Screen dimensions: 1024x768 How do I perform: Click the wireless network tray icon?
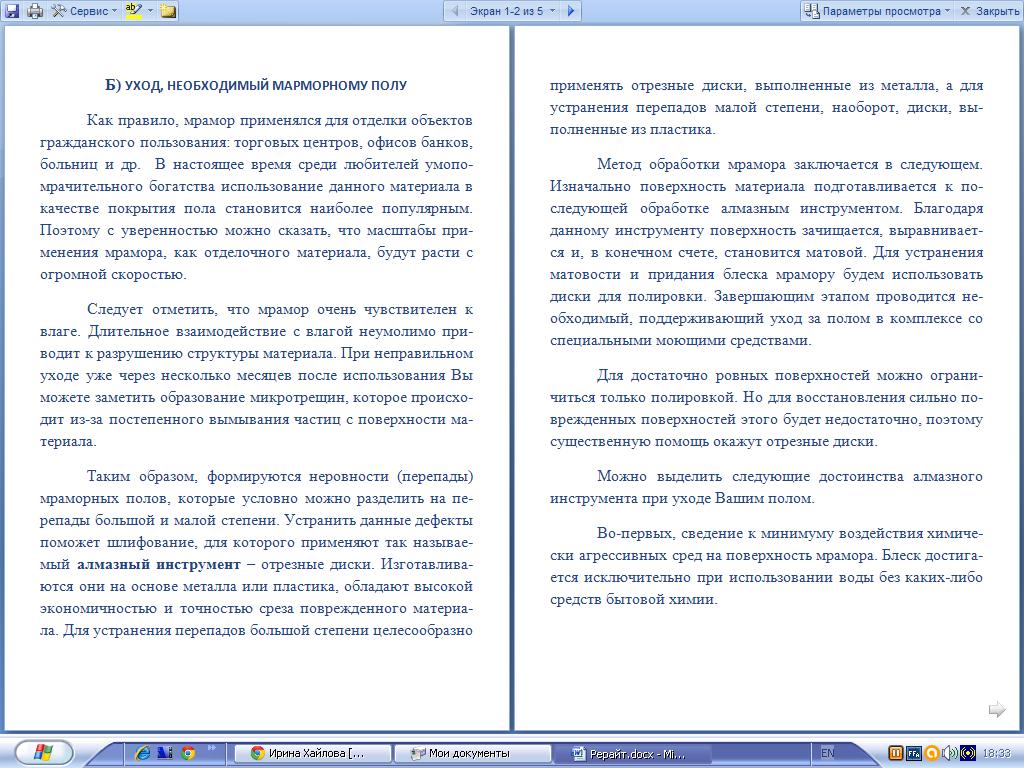967,753
